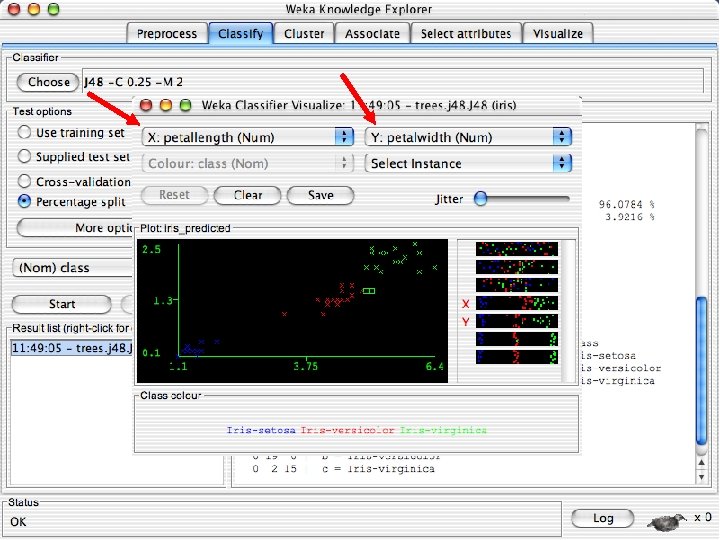The image size is (720, 540).
Task: Click the output scrollbar down arrow
Action: (x=701, y=477)
